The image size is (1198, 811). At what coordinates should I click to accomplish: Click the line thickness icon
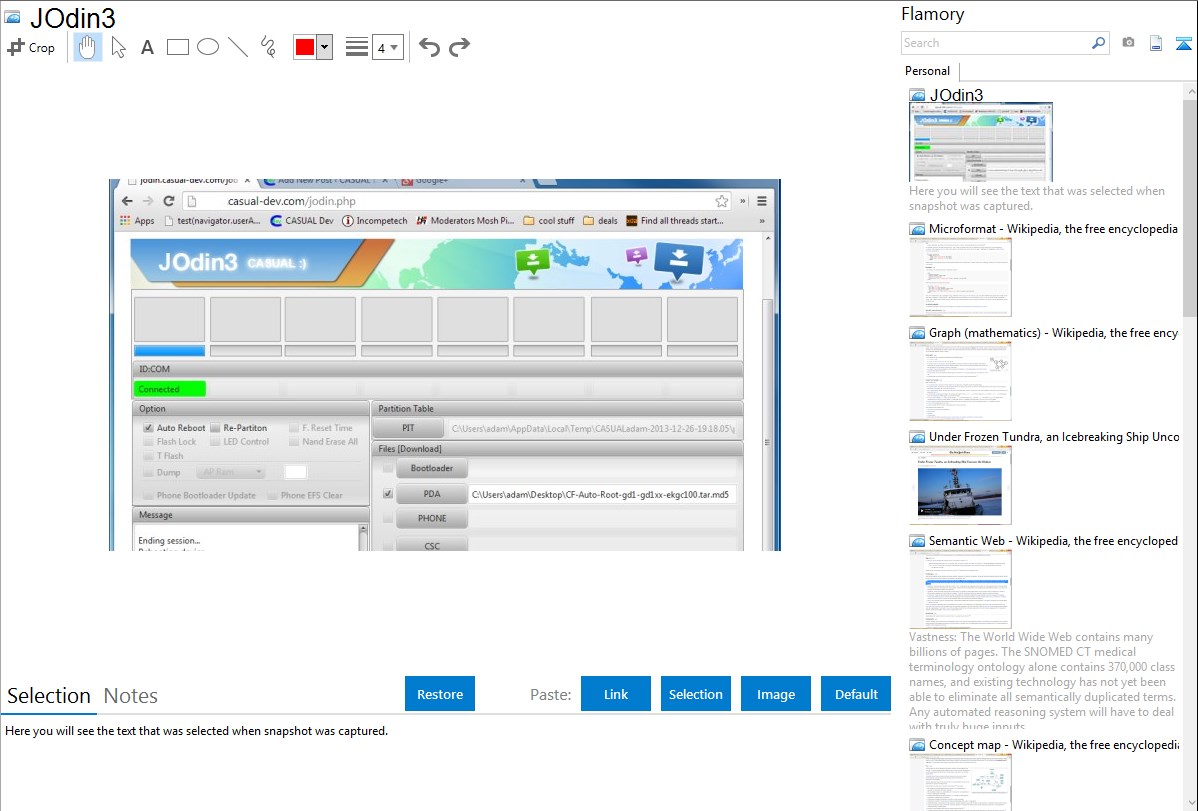click(357, 47)
